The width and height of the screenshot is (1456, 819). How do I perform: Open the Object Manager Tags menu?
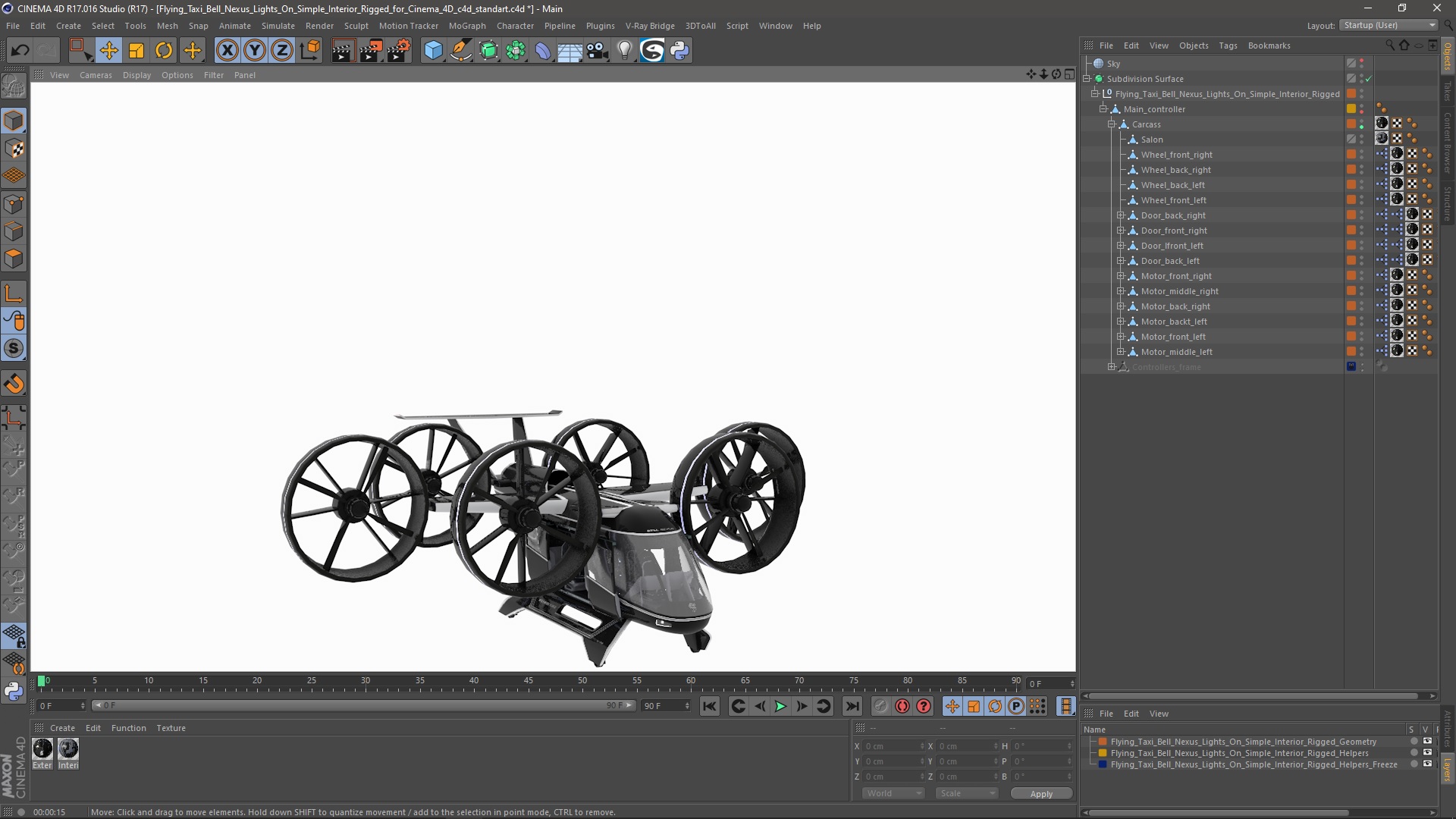[x=1228, y=45]
